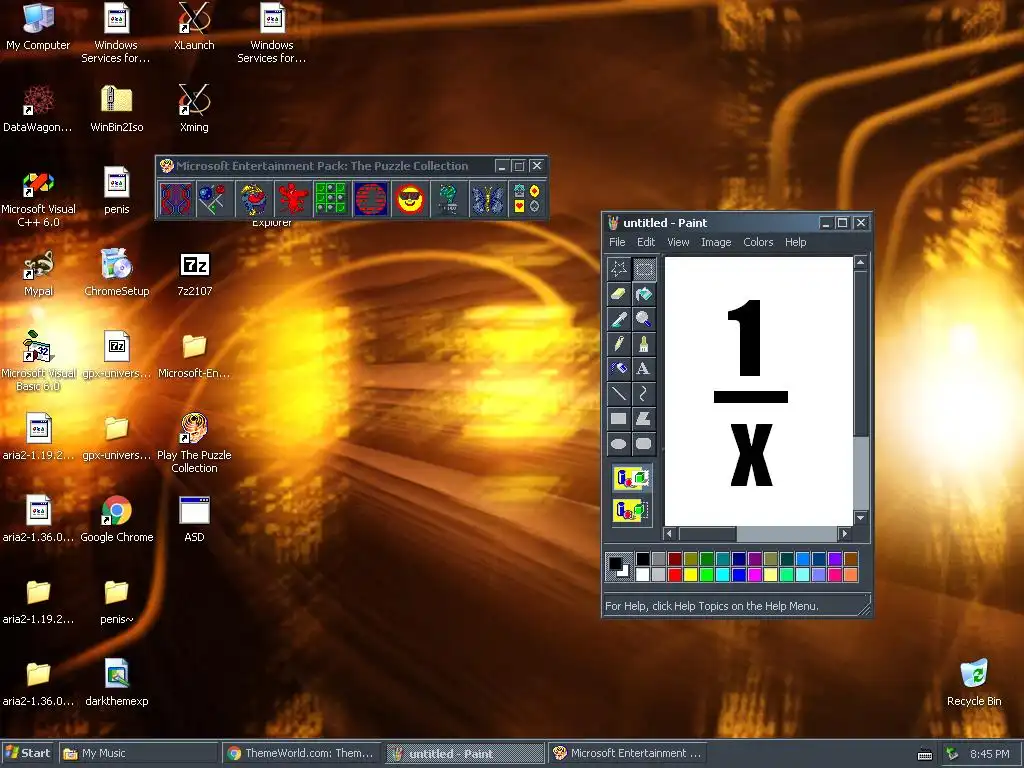The width and height of the screenshot is (1024, 768).
Task: Open the teal tree game icon
Action: click(x=449, y=199)
